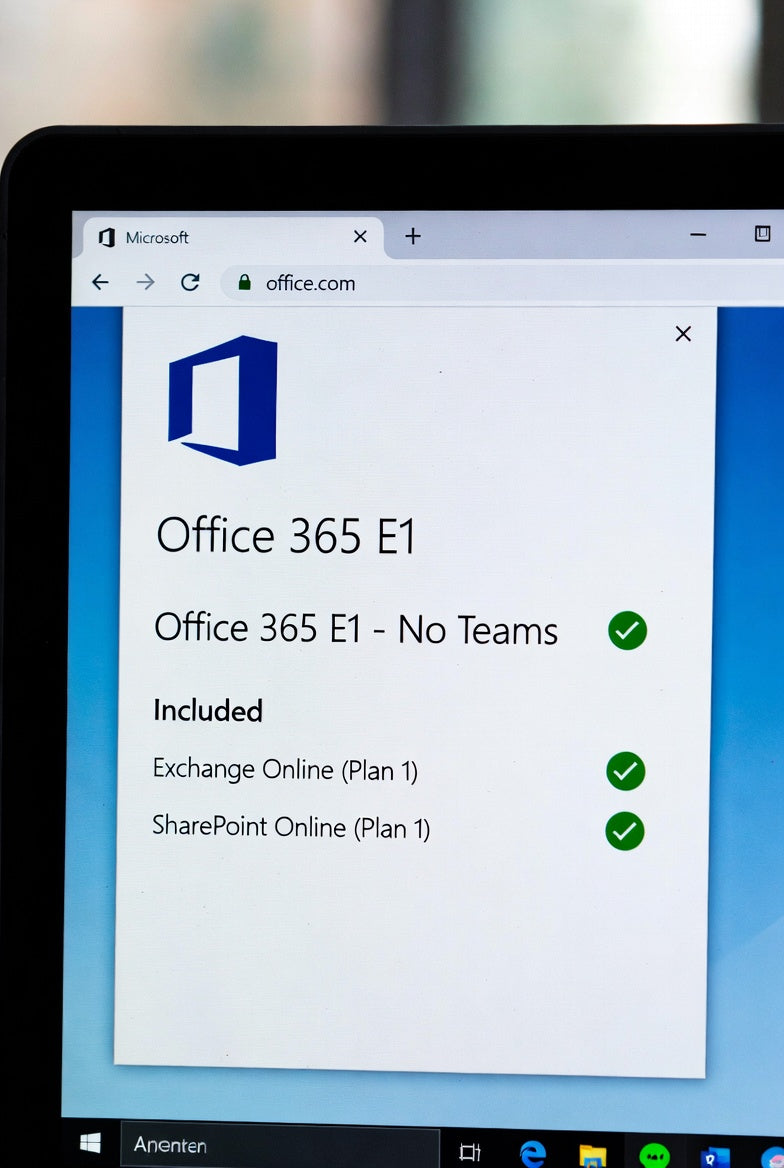Reload the office.com page
The height and width of the screenshot is (1168, 784).
point(190,282)
